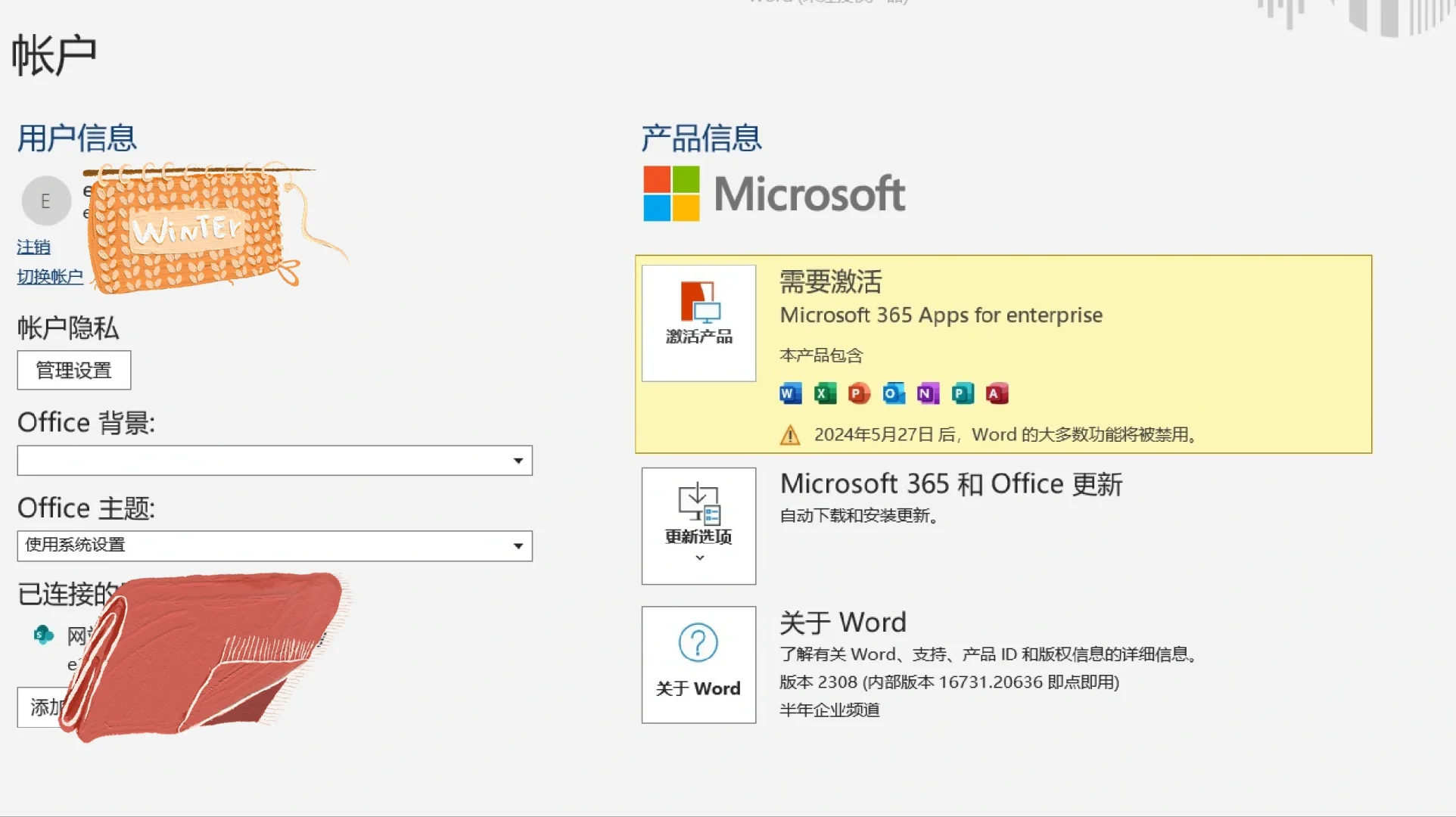The image size is (1456, 817).
Task: Click the question mark icon in 关于 Word
Action: [698, 642]
